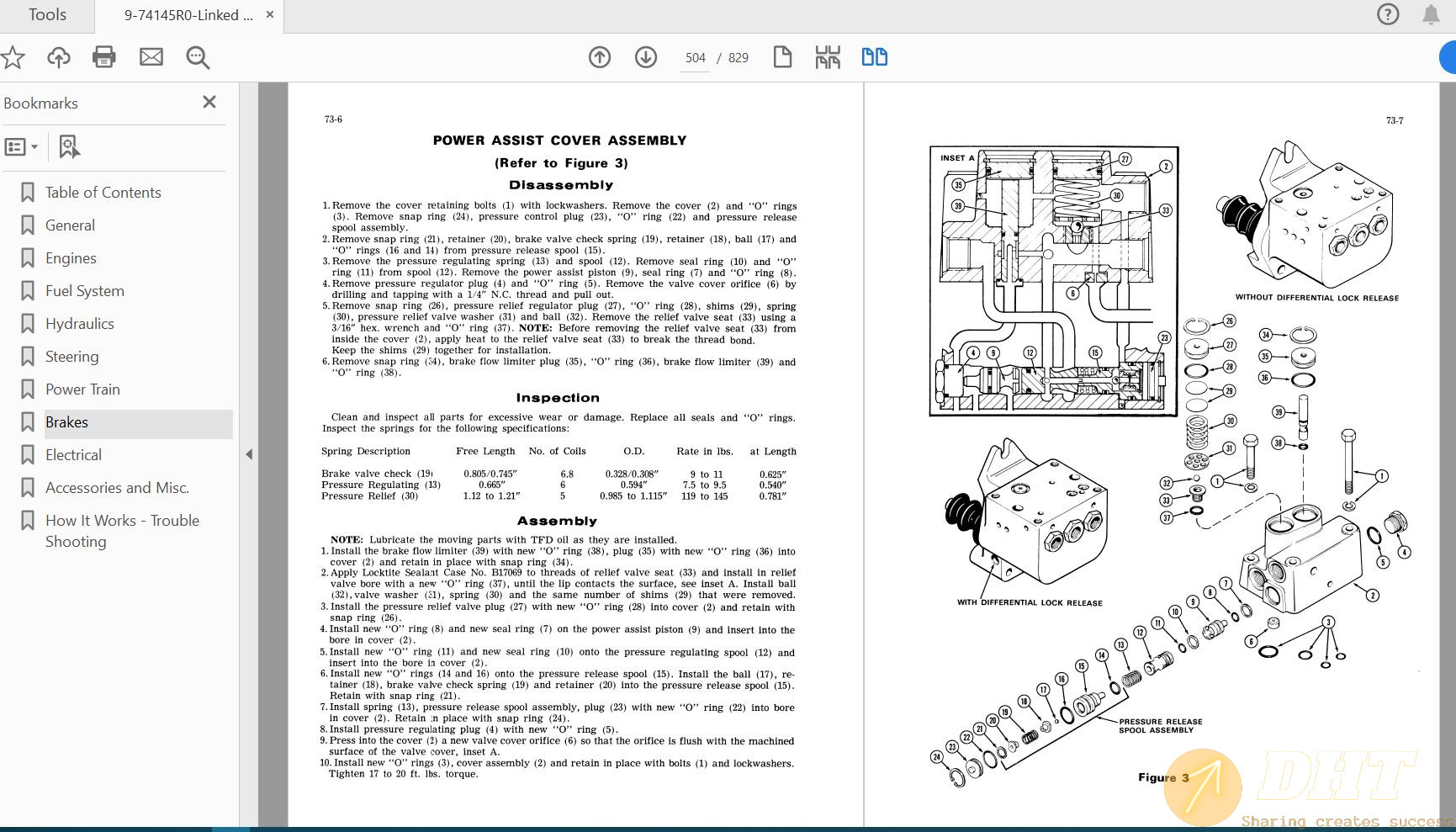1456x832 pixels.
Task: Share the file using the cloud upload icon
Action: pyautogui.click(x=58, y=57)
